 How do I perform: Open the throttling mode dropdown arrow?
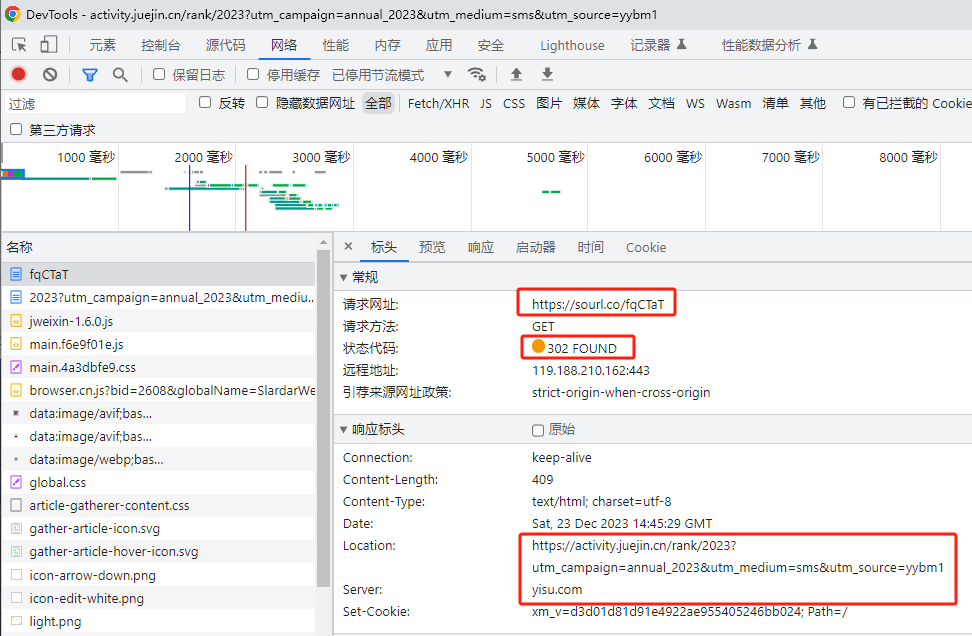pos(448,74)
